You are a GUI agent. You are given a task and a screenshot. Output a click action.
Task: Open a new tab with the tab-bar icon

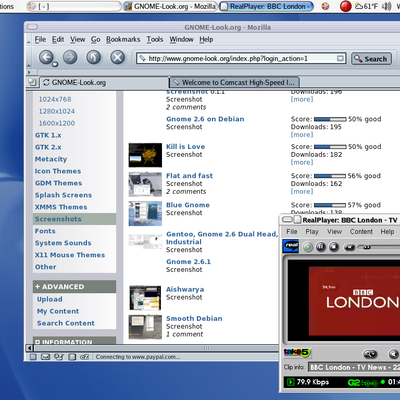click(x=32, y=82)
